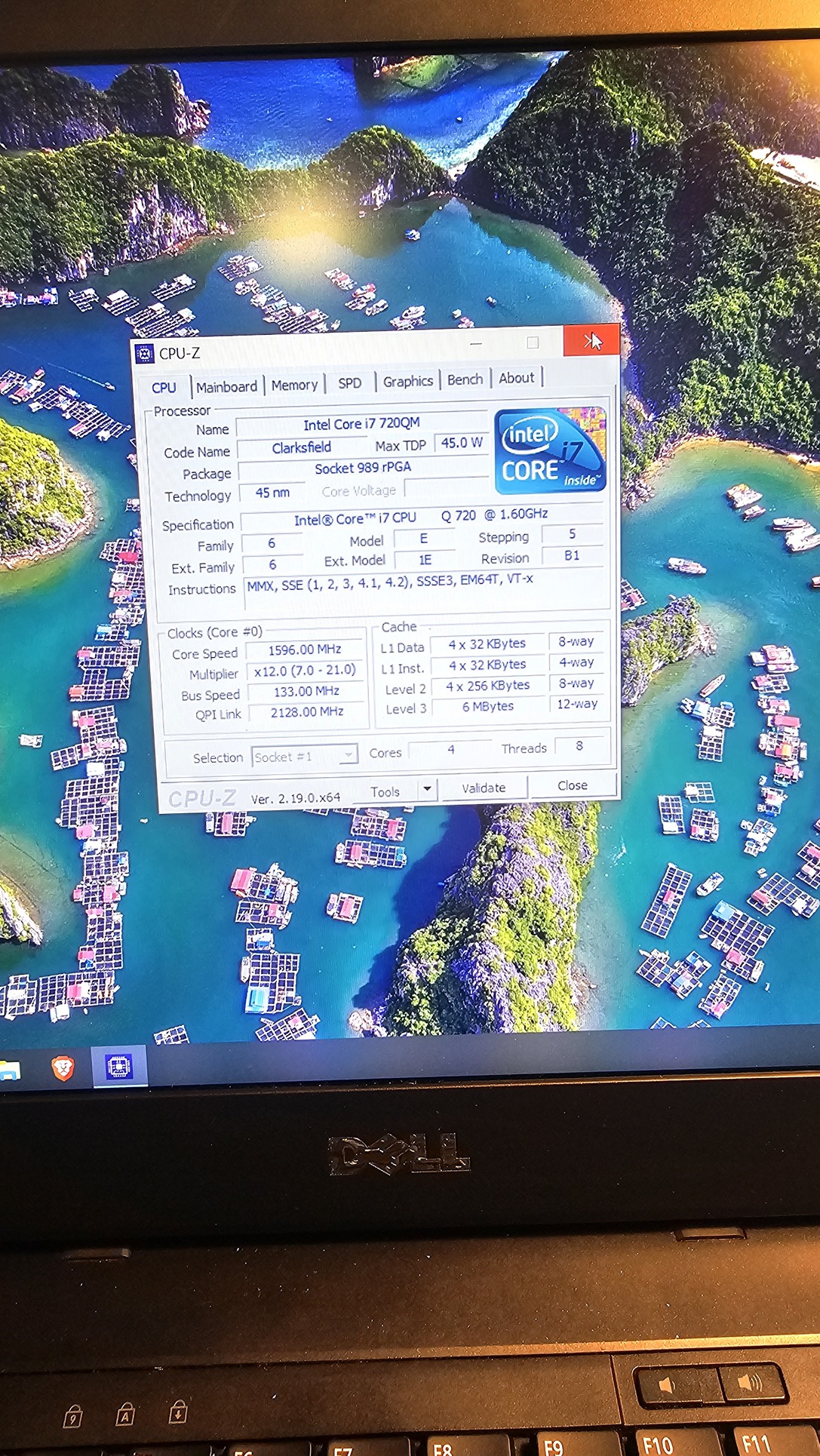Click the Code Name value Clarksfield

click(x=301, y=447)
